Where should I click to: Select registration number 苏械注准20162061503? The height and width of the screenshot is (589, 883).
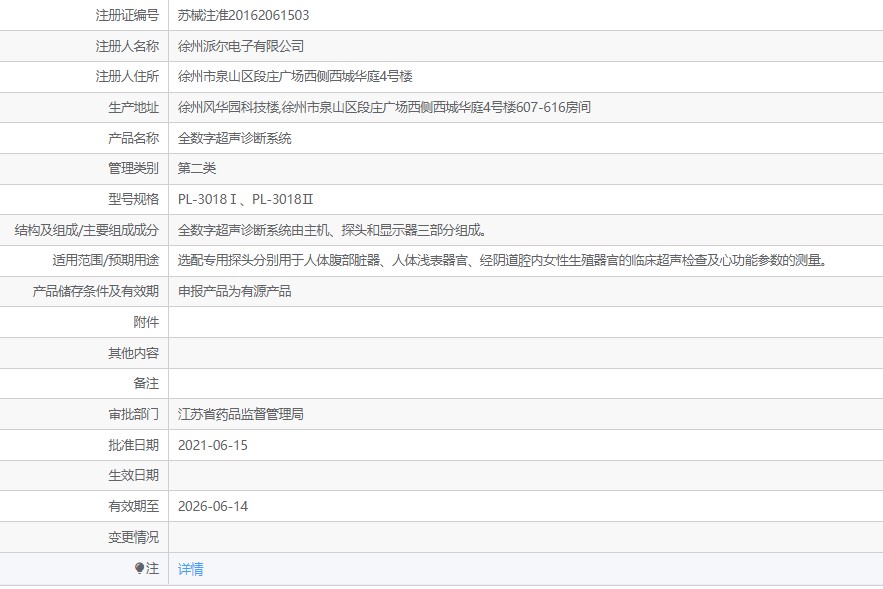[x=243, y=15]
